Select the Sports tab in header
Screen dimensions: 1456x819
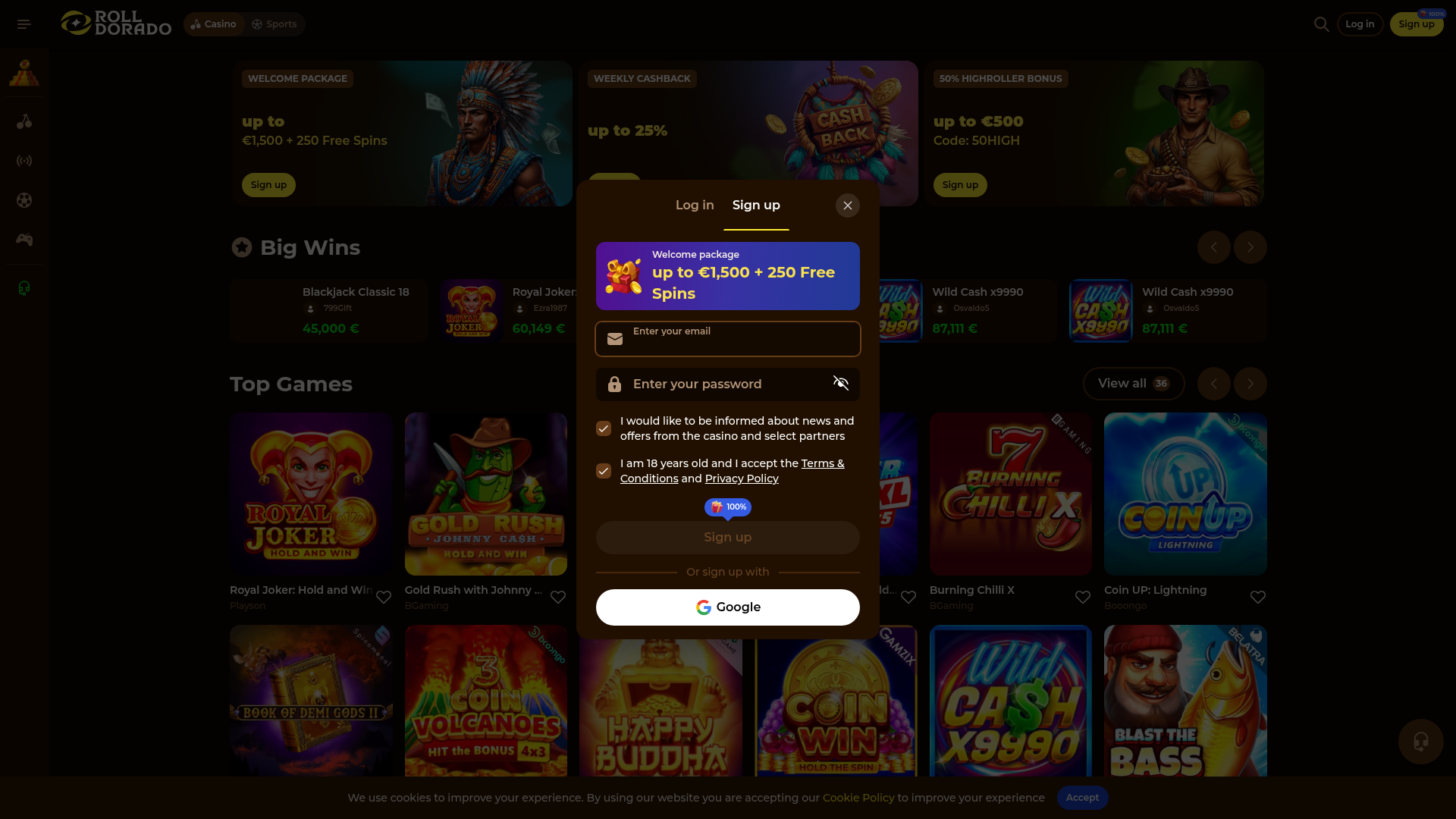(x=275, y=24)
